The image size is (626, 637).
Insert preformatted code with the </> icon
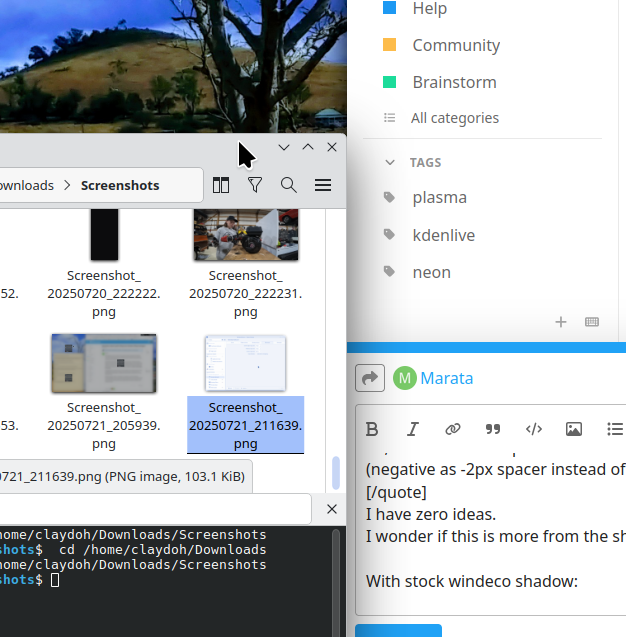[534, 429]
